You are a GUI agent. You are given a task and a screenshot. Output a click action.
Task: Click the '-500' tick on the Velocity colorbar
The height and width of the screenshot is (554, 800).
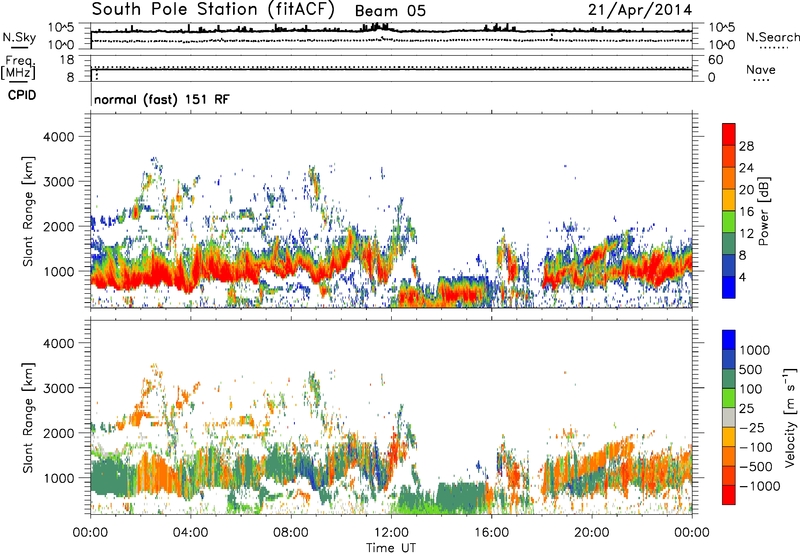756,467
